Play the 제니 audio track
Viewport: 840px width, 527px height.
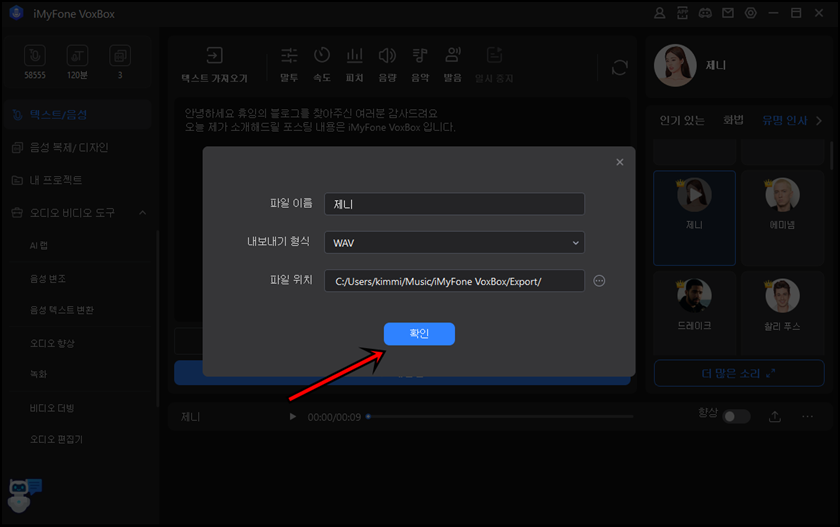292,417
